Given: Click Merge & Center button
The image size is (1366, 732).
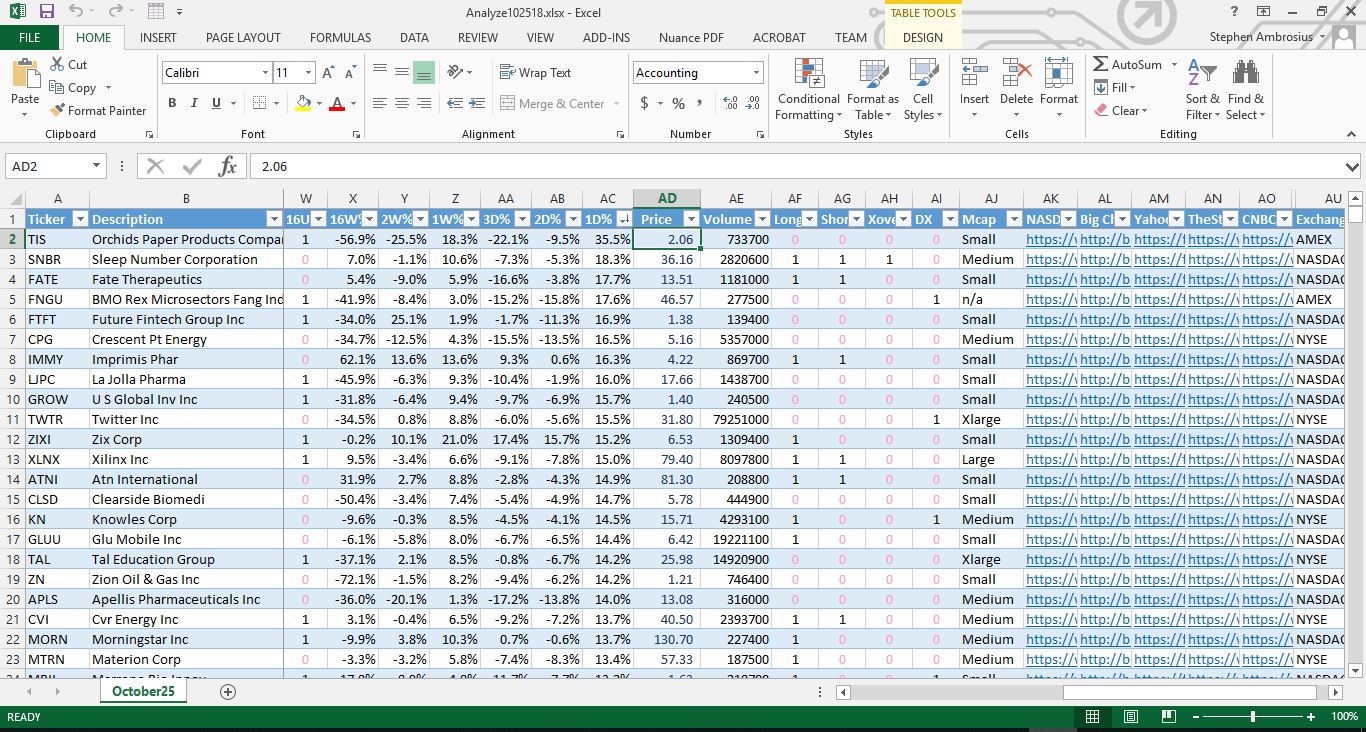Looking at the screenshot, I should coord(553,103).
